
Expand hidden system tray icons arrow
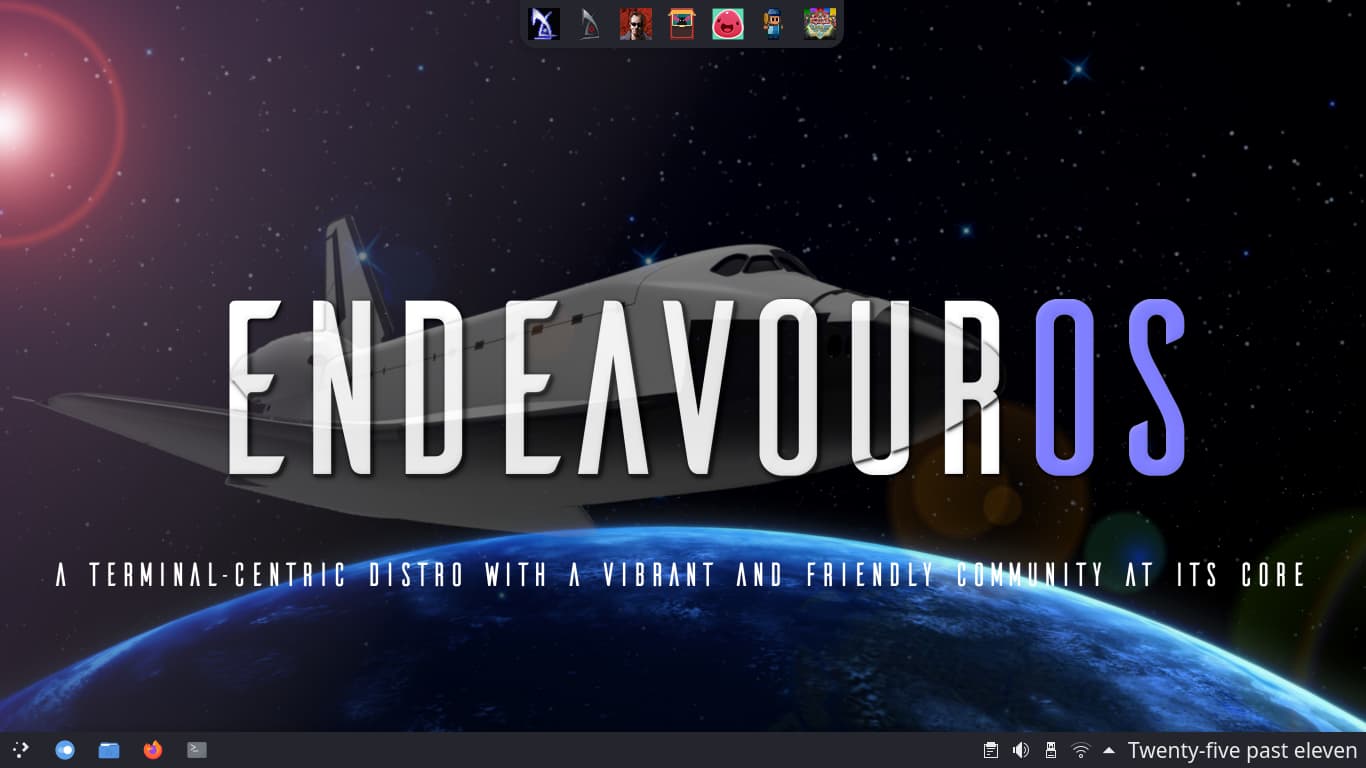pos(1108,750)
